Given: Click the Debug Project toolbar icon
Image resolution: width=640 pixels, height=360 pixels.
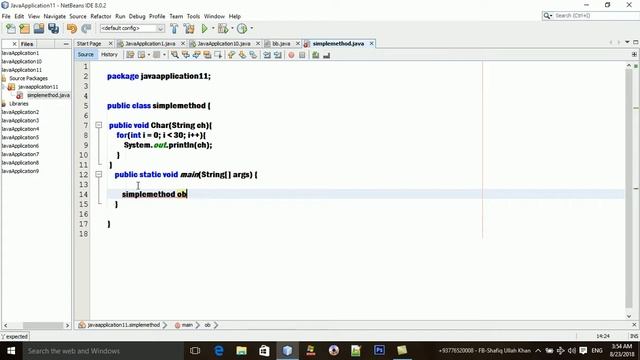Looking at the screenshot, I should [x=223, y=29].
